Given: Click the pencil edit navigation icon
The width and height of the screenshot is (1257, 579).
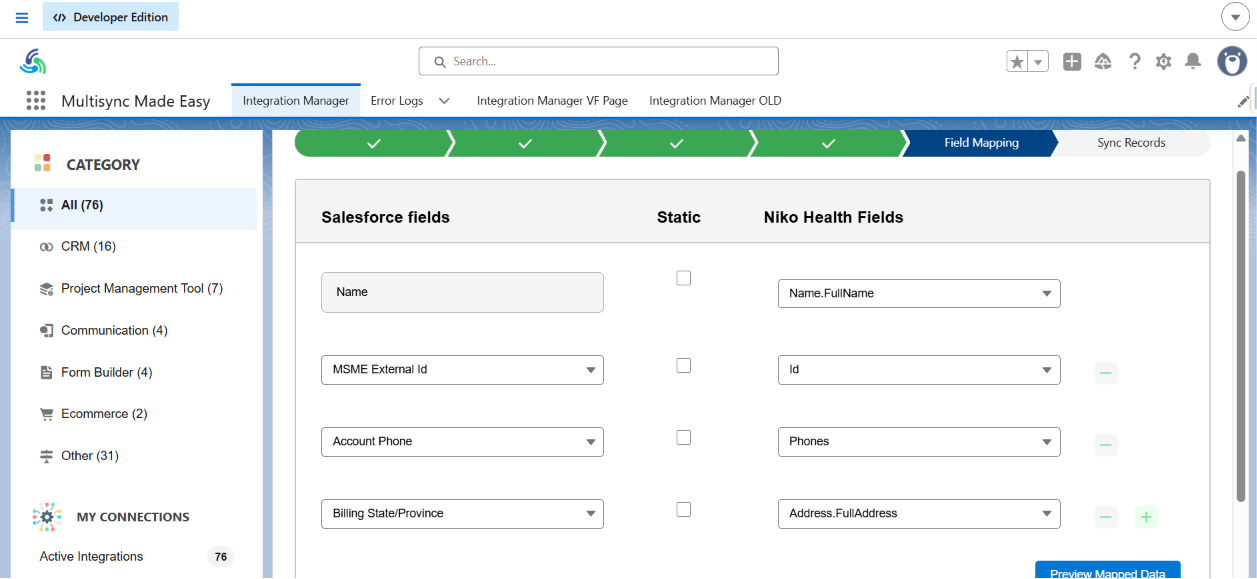Looking at the screenshot, I should 1244,101.
